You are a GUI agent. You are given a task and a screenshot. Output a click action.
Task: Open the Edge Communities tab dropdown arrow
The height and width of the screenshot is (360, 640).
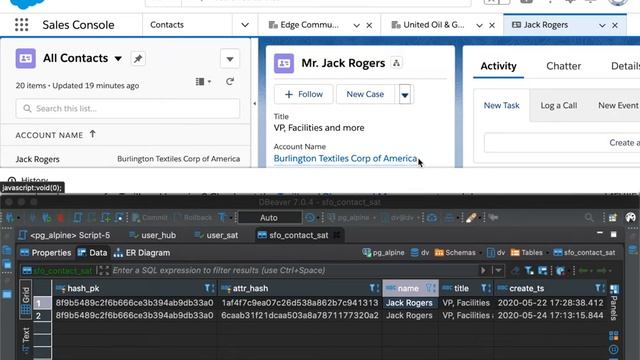(x=356, y=25)
